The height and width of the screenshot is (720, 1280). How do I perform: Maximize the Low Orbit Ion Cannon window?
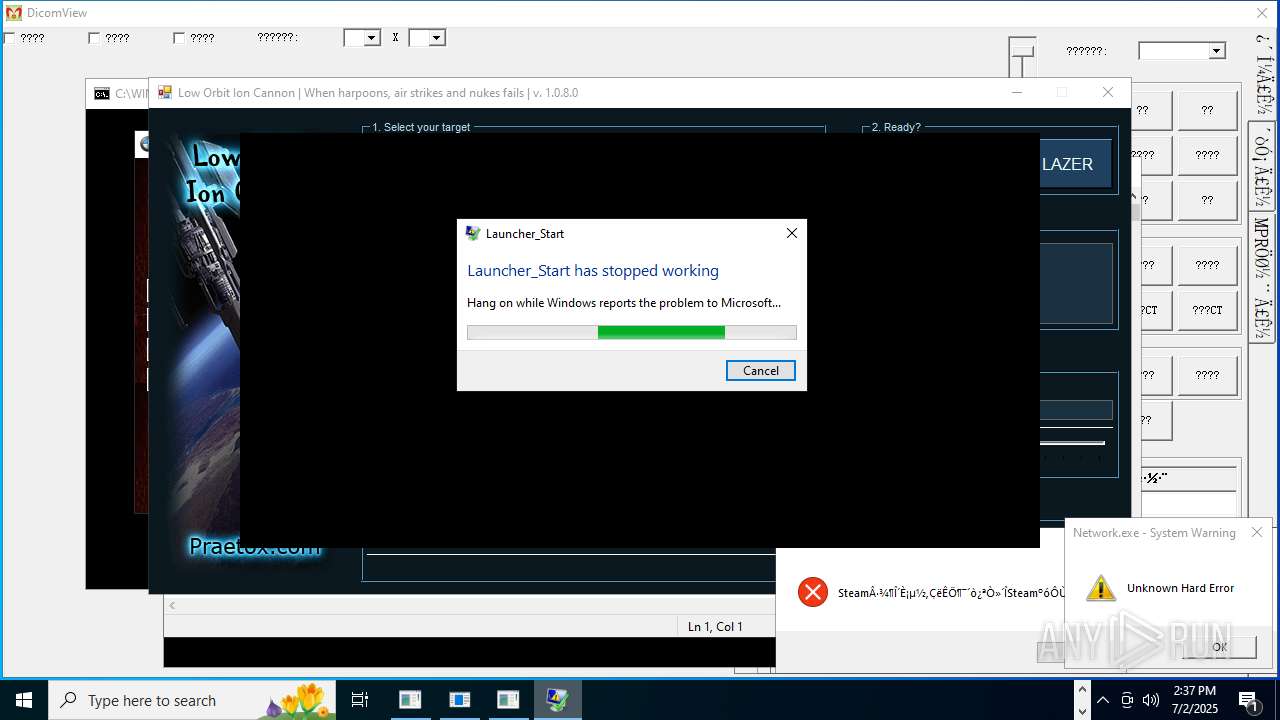click(x=1062, y=92)
